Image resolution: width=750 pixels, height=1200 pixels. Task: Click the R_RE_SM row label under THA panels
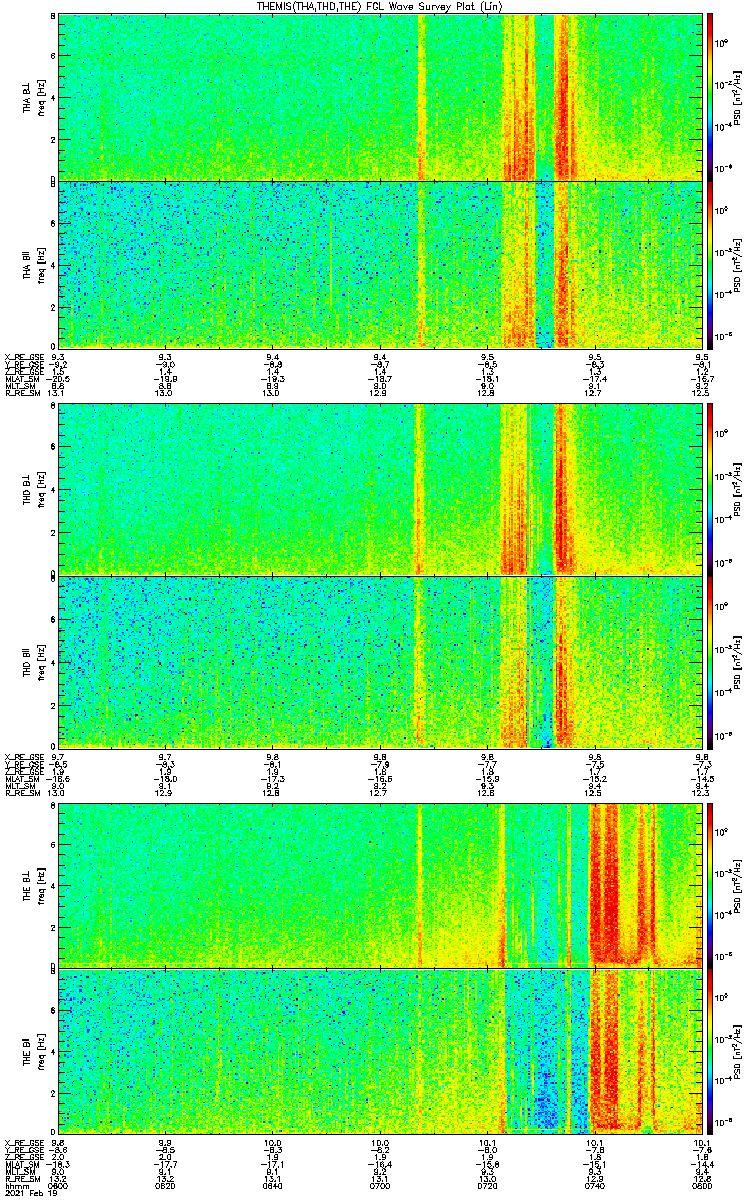(x=21, y=393)
